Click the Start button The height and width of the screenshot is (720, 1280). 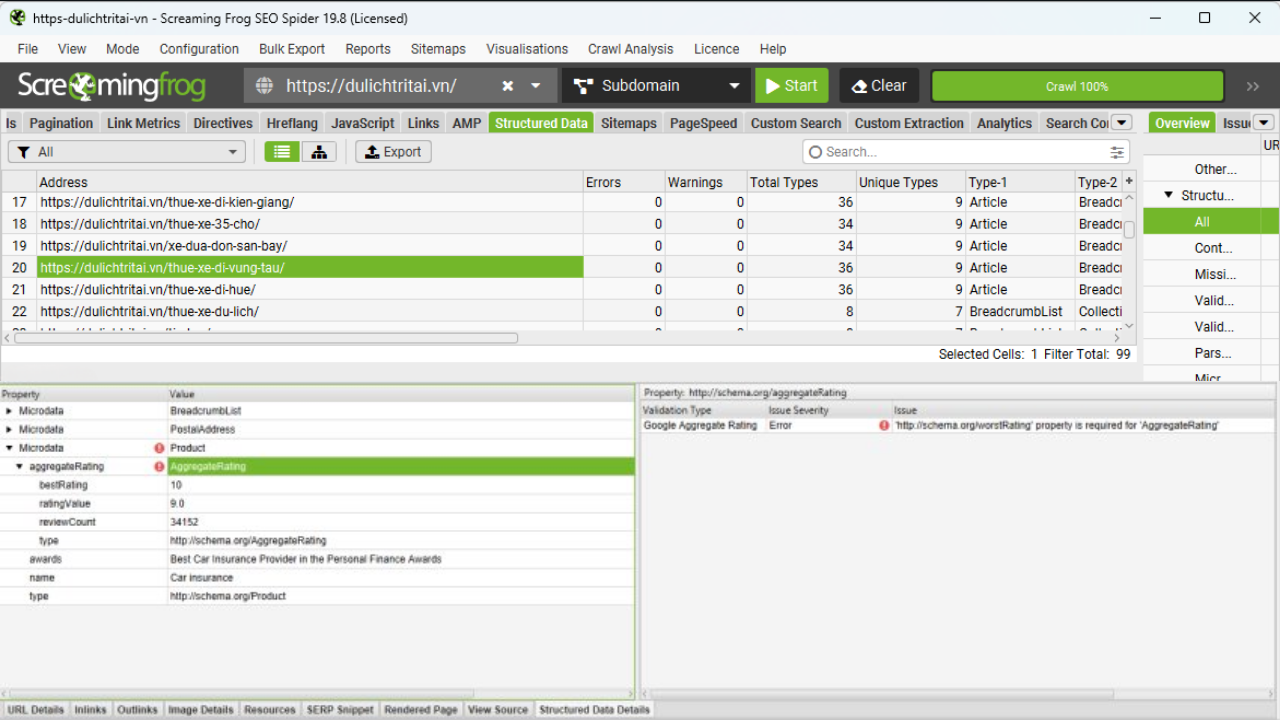coord(791,85)
